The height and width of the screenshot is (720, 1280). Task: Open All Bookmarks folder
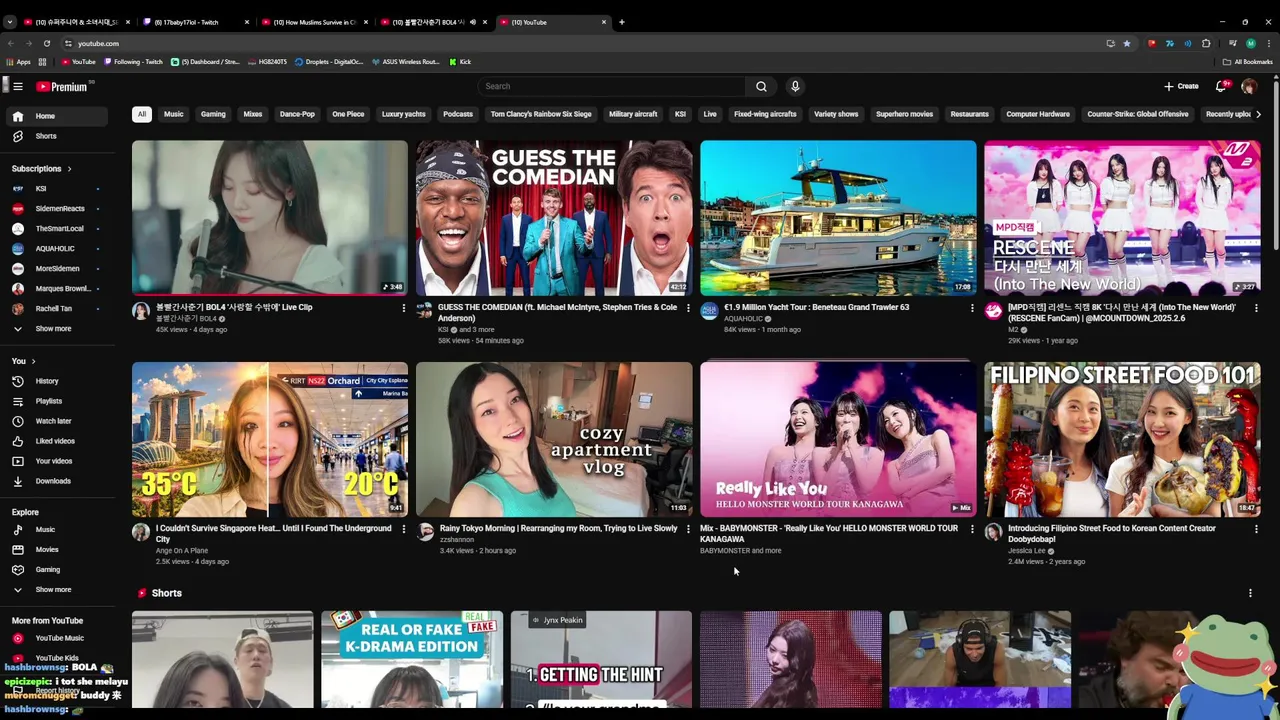point(1247,62)
